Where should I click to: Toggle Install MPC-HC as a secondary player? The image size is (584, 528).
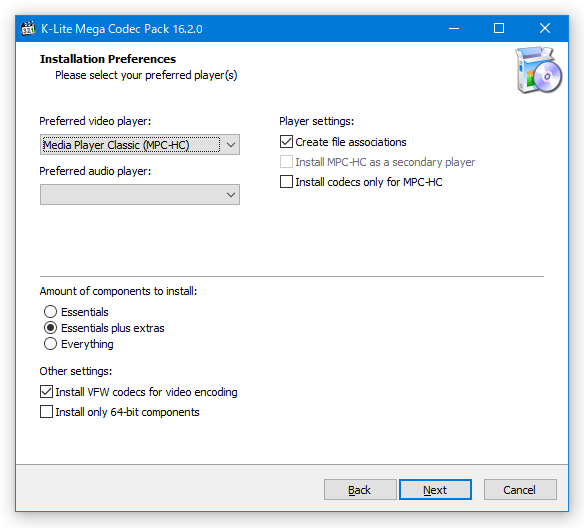[x=286, y=162]
